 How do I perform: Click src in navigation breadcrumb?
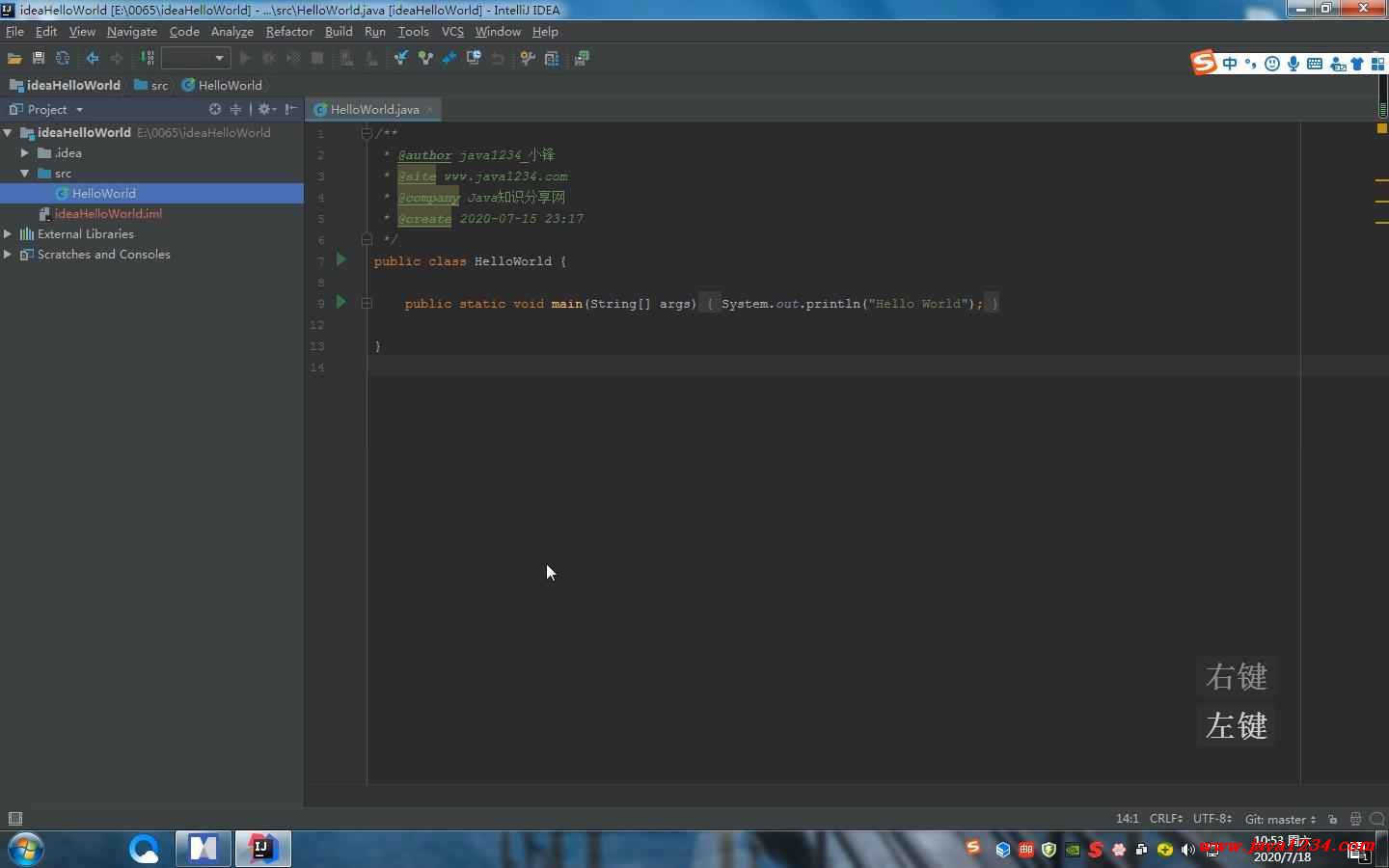click(x=151, y=86)
